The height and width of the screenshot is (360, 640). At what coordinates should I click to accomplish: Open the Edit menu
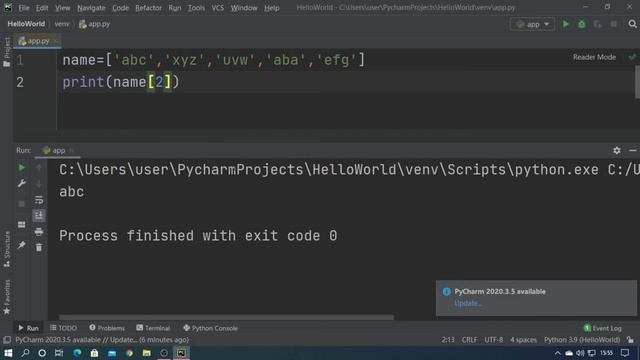pos(42,8)
